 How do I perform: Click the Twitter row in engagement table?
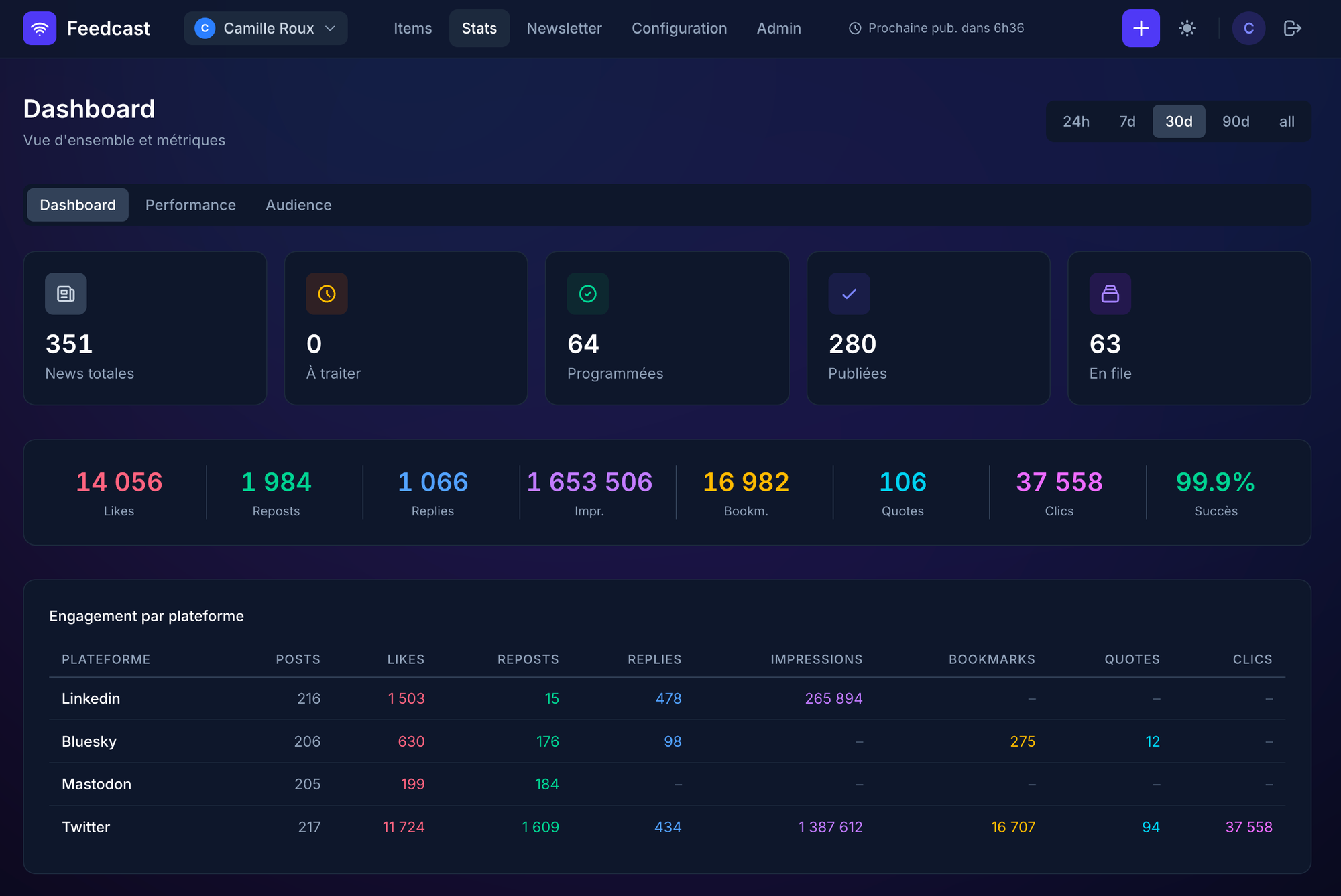click(x=86, y=827)
